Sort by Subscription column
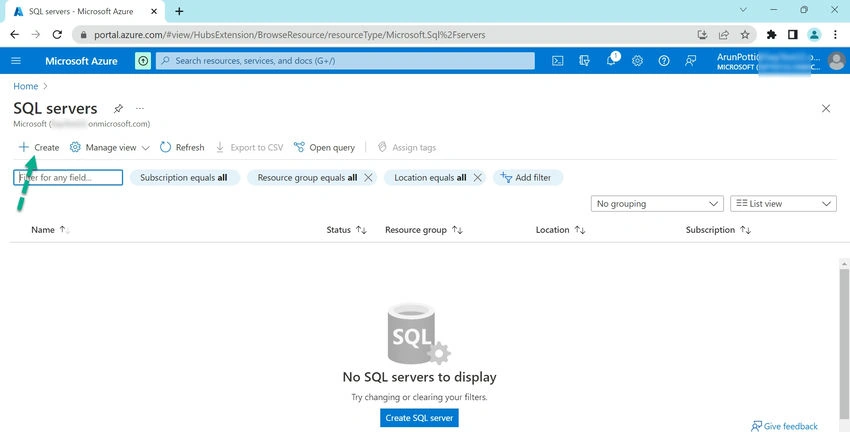The width and height of the screenshot is (850, 432). (x=718, y=230)
